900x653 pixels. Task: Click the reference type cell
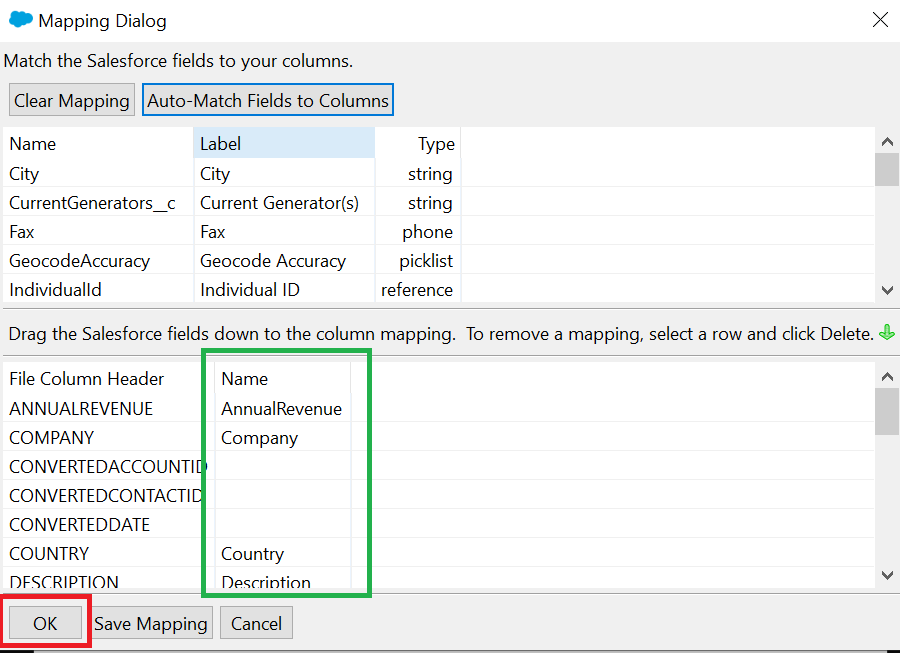click(418, 290)
